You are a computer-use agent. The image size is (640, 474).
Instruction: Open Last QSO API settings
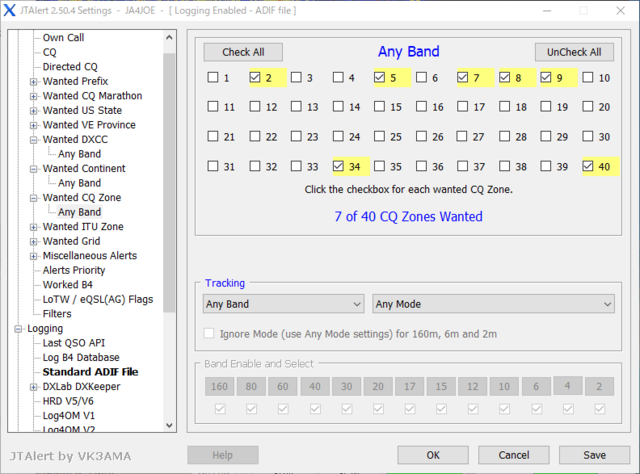coord(74,343)
